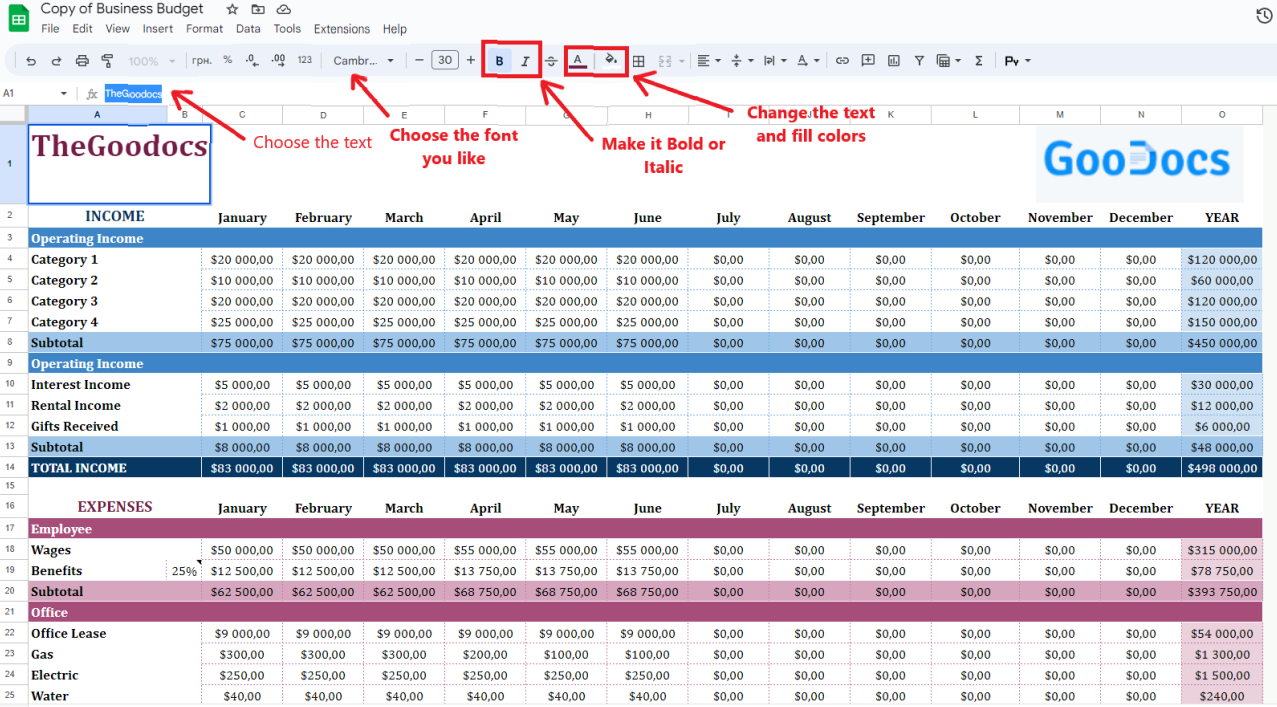Open the text wrapping dropdown

pos(774,61)
